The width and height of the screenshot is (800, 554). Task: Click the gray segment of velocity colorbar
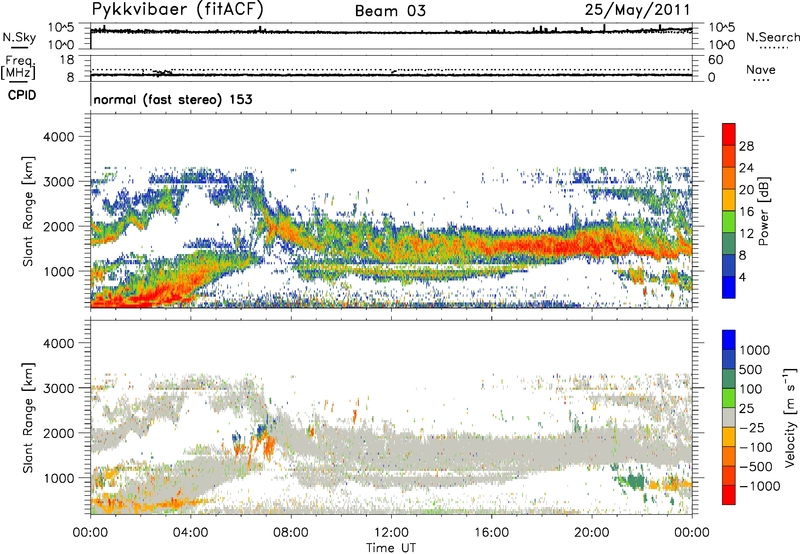click(729, 417)
